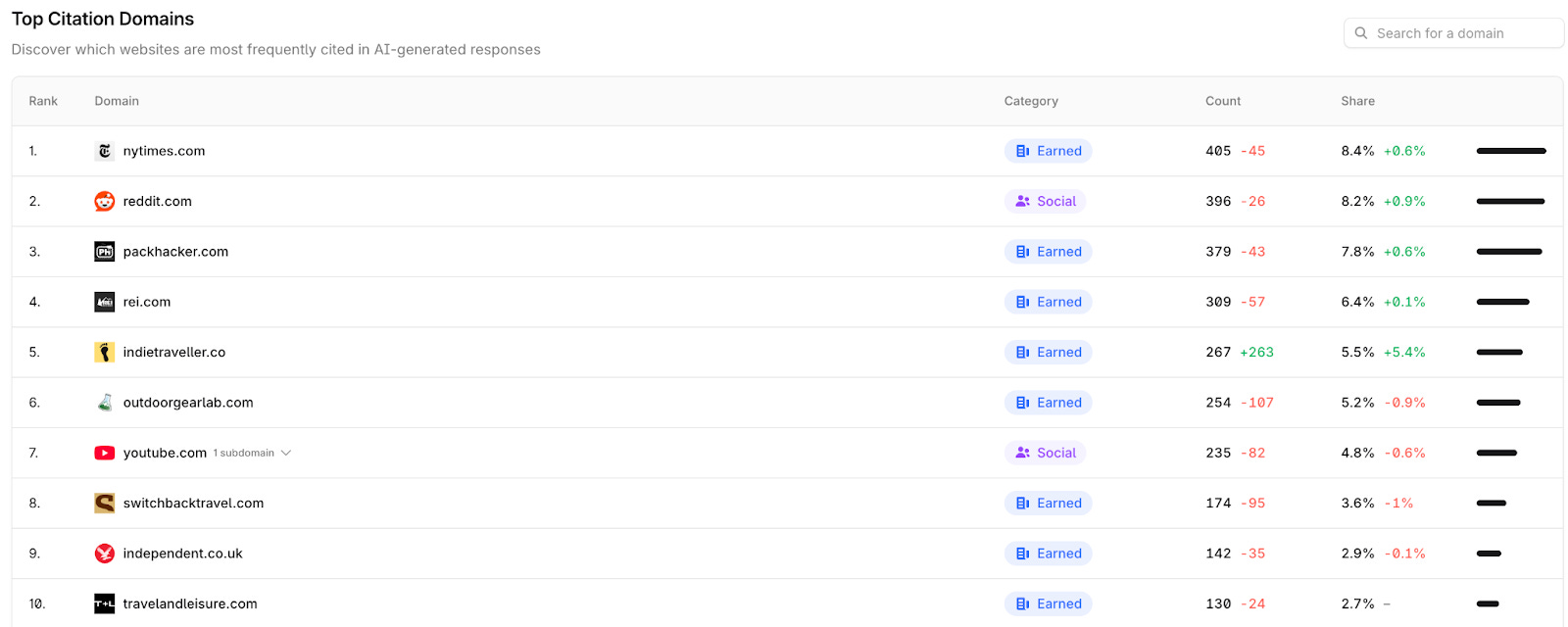Screen dimensions: 1568x627
Task: Open the youtube.com domain link
Action: [165, 453]
